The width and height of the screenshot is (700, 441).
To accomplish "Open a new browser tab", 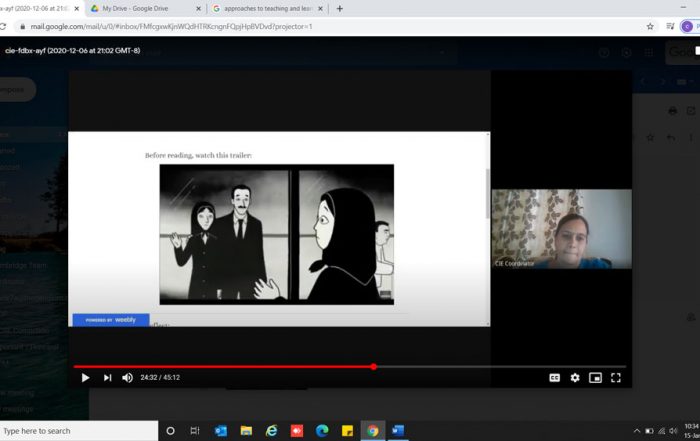I will [x=340, y=8].
